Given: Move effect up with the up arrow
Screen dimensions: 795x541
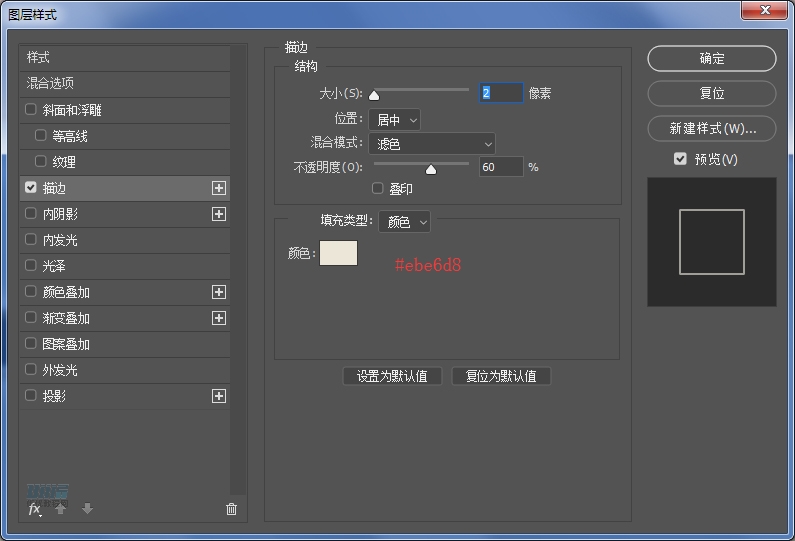Looking at the screenshot, I should tap(61, 509).
